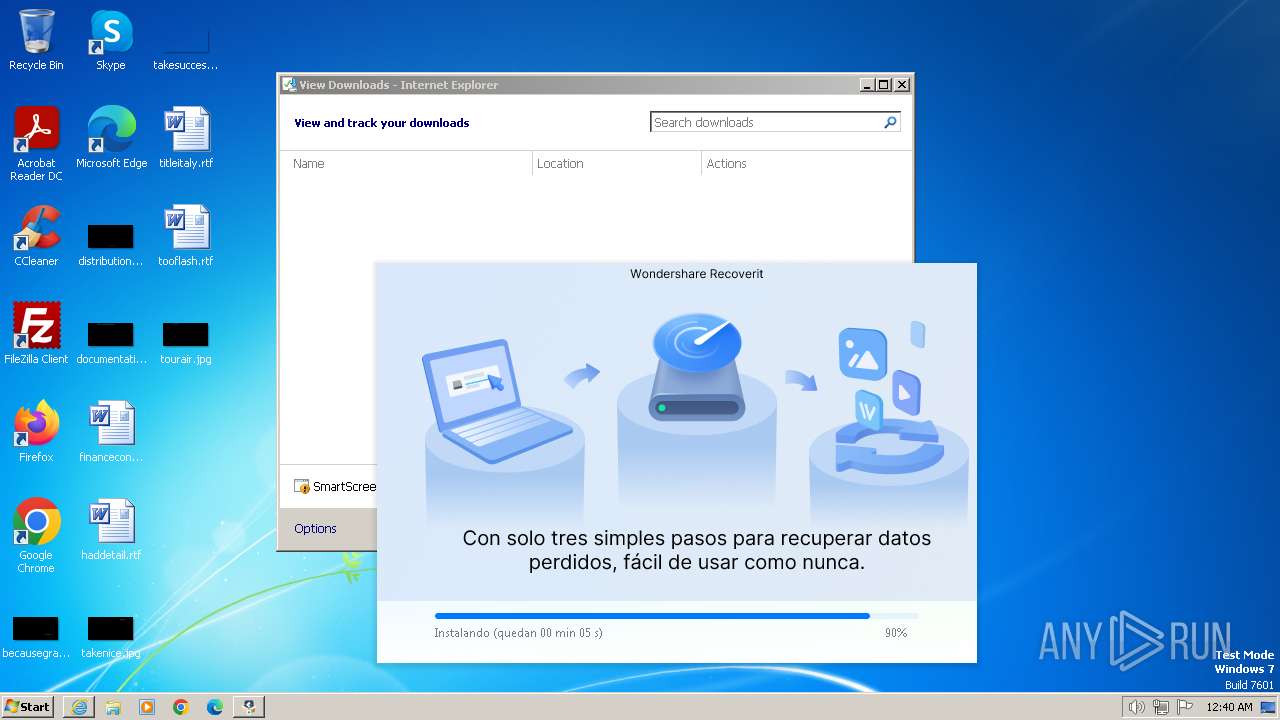Click the volume speaker tray icon

[x=1136, y=707]
